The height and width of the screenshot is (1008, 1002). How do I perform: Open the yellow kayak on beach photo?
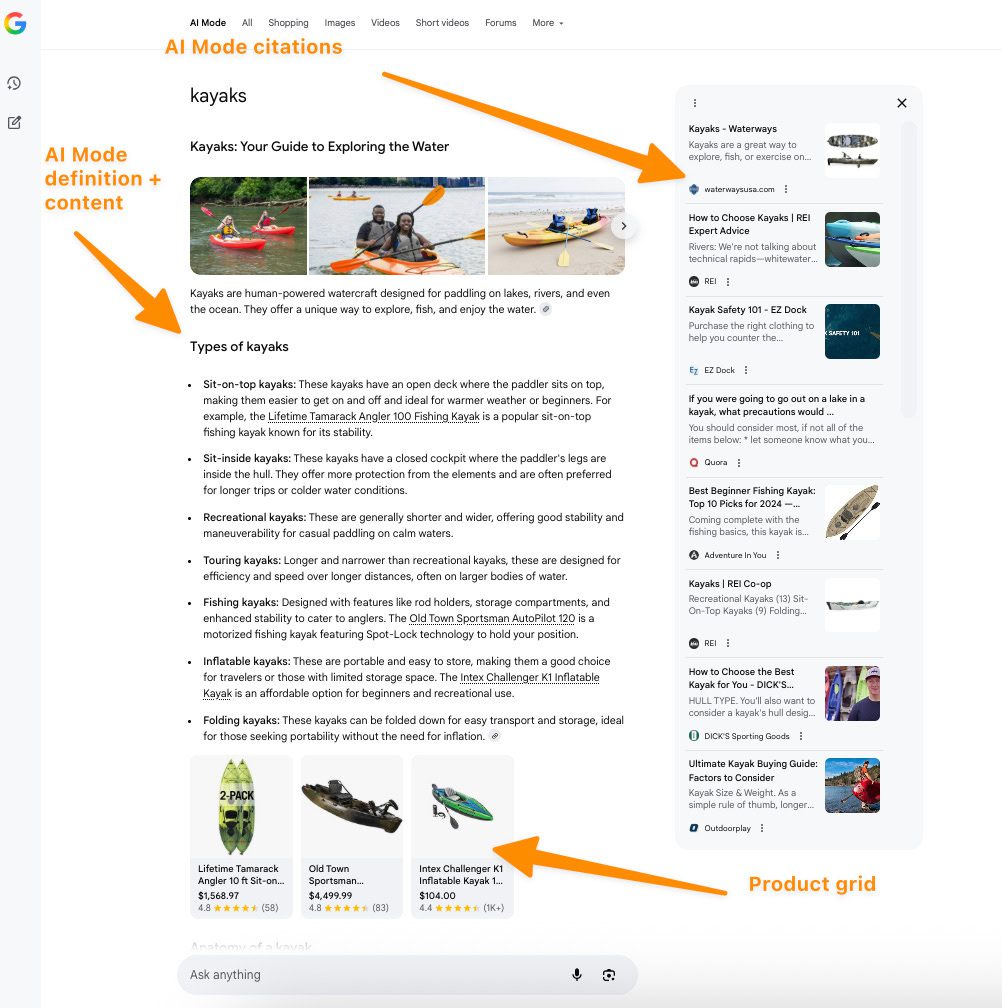557,226
